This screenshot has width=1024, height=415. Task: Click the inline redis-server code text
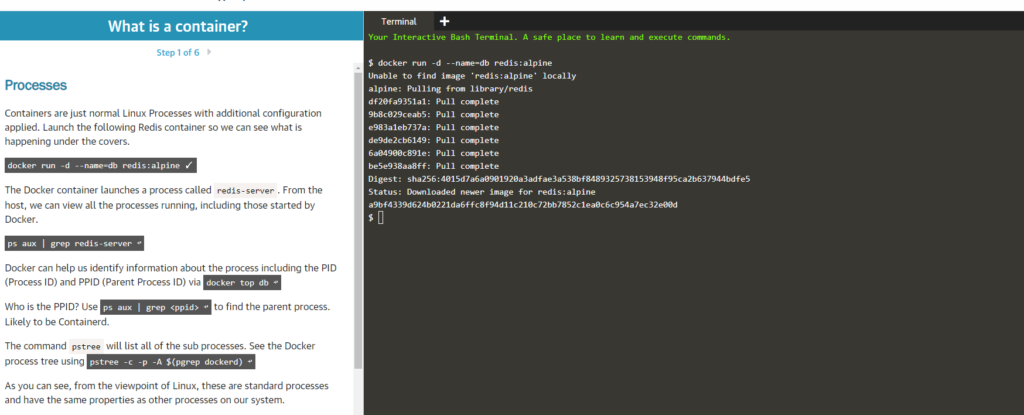tap(246, 191)
